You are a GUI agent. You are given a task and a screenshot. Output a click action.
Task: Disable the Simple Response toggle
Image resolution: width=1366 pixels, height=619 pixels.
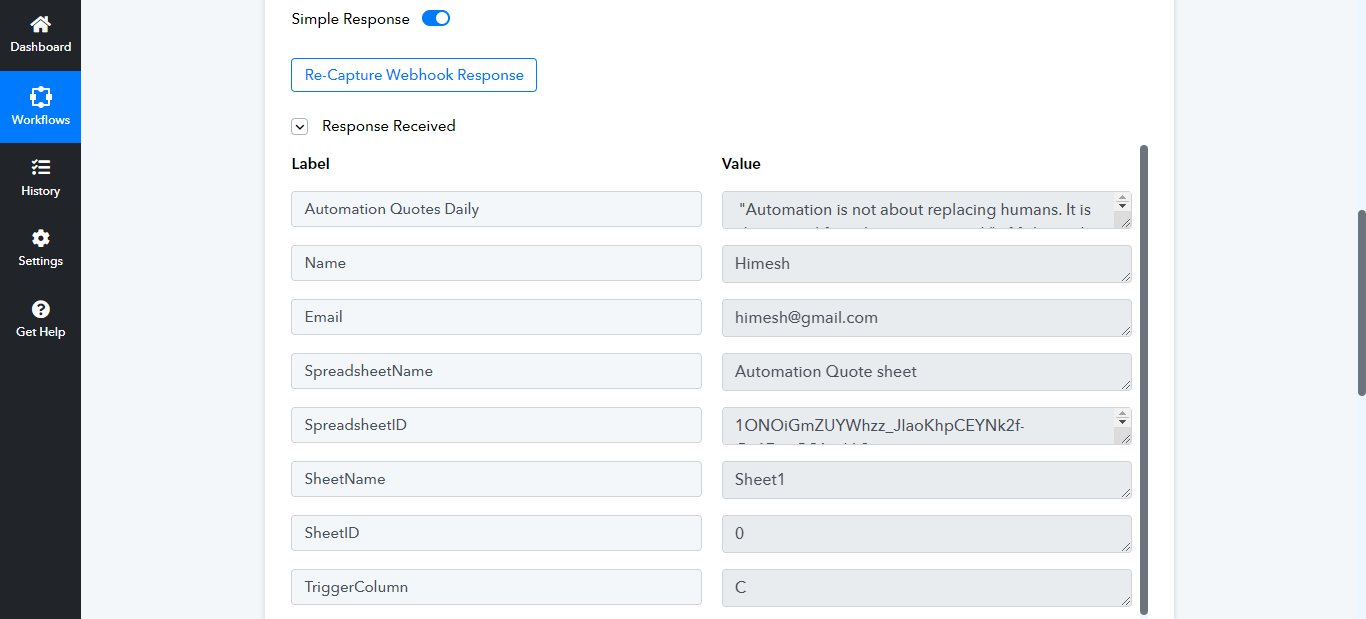[x=436, y=18]
